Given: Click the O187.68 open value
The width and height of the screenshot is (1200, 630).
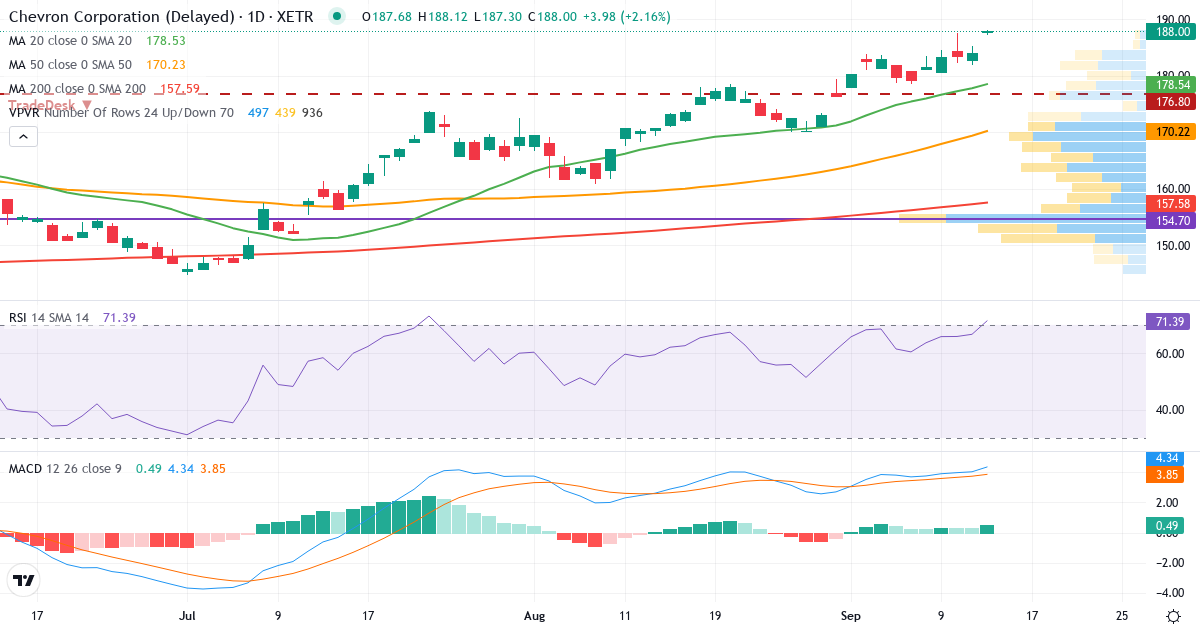Looking at the screenshot, I should [387, 17].
